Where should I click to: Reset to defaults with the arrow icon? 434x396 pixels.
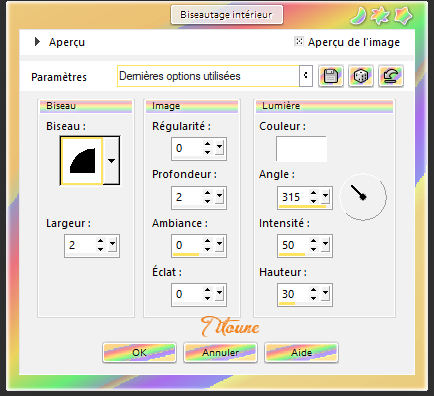pos(391,76)
